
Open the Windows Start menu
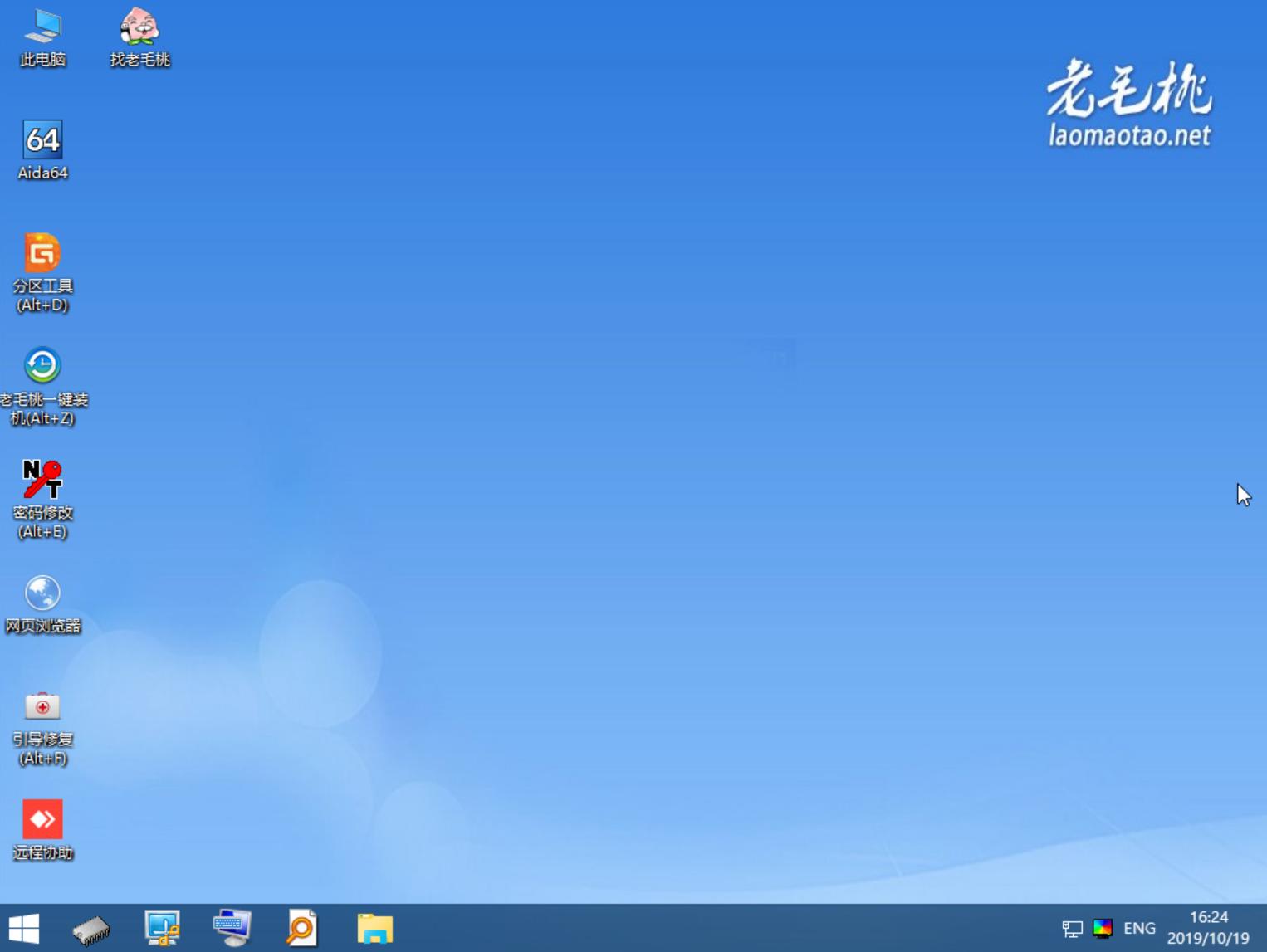pos(22,928)
